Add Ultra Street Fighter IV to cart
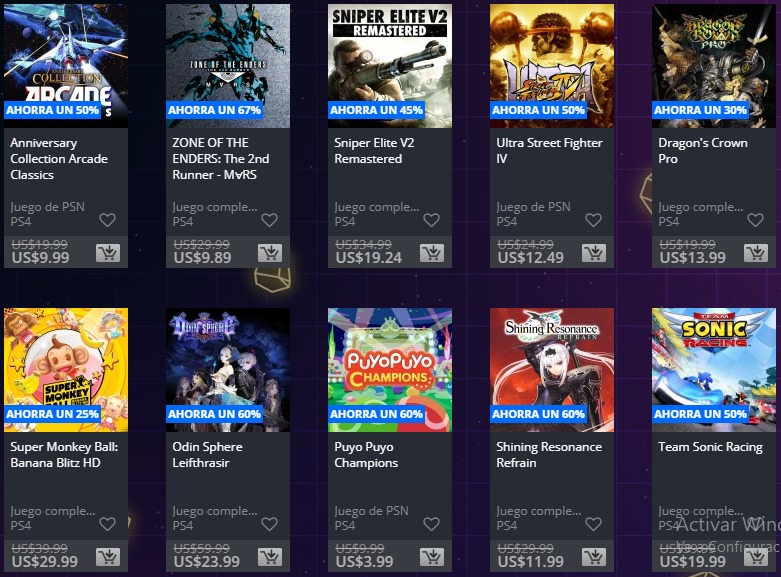This screenshot has width=781, height=577. (x=594, y=253)
